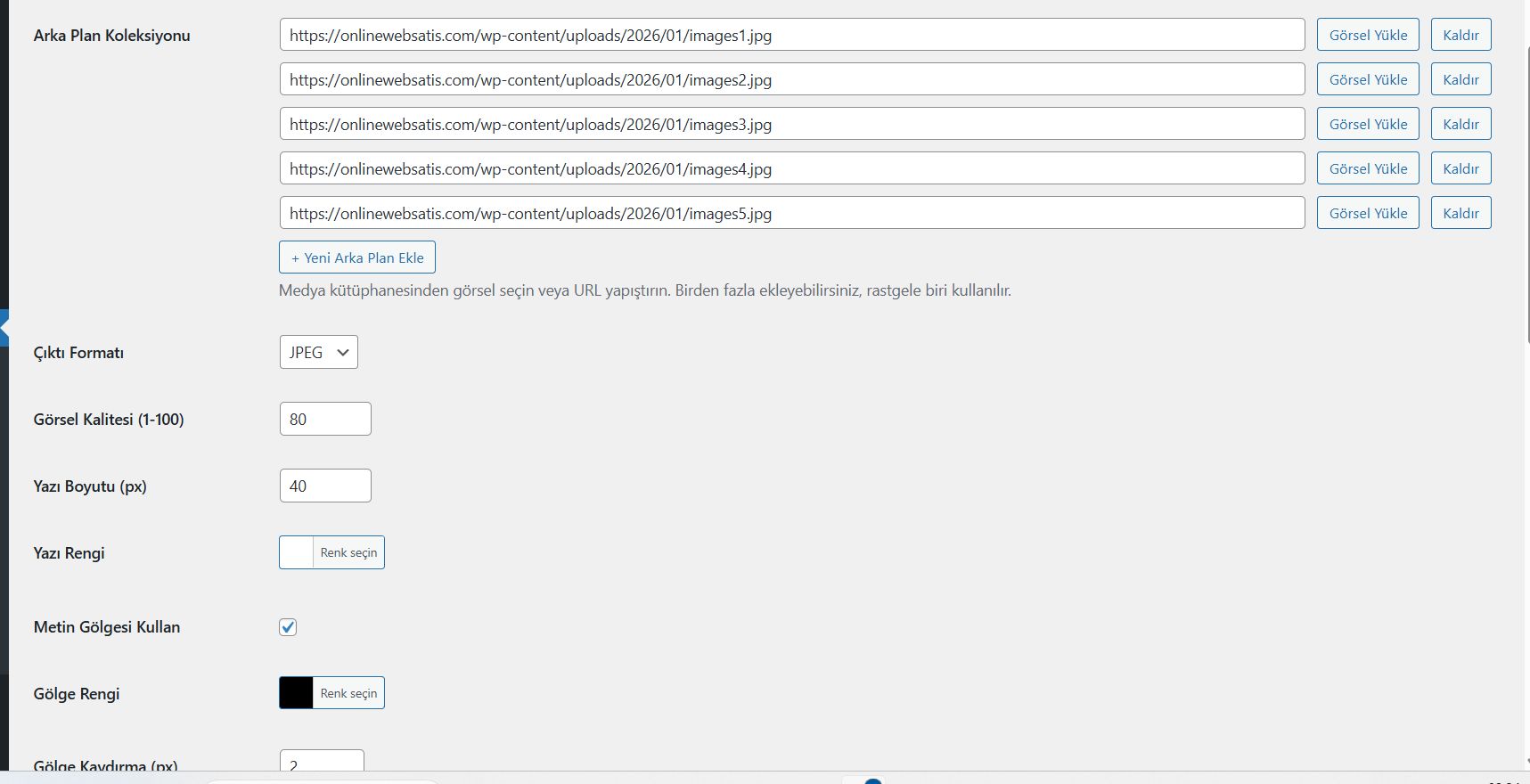This screenshot has width=1530, height=784.
Task: Click the images2.jpg URL text field
Action: click(791, 79)
